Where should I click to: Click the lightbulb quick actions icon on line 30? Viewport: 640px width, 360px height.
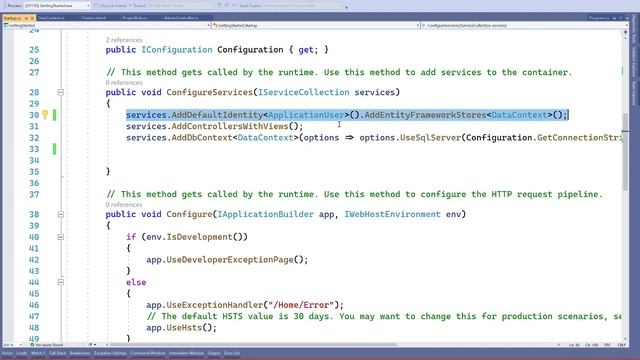click(45, 115)
